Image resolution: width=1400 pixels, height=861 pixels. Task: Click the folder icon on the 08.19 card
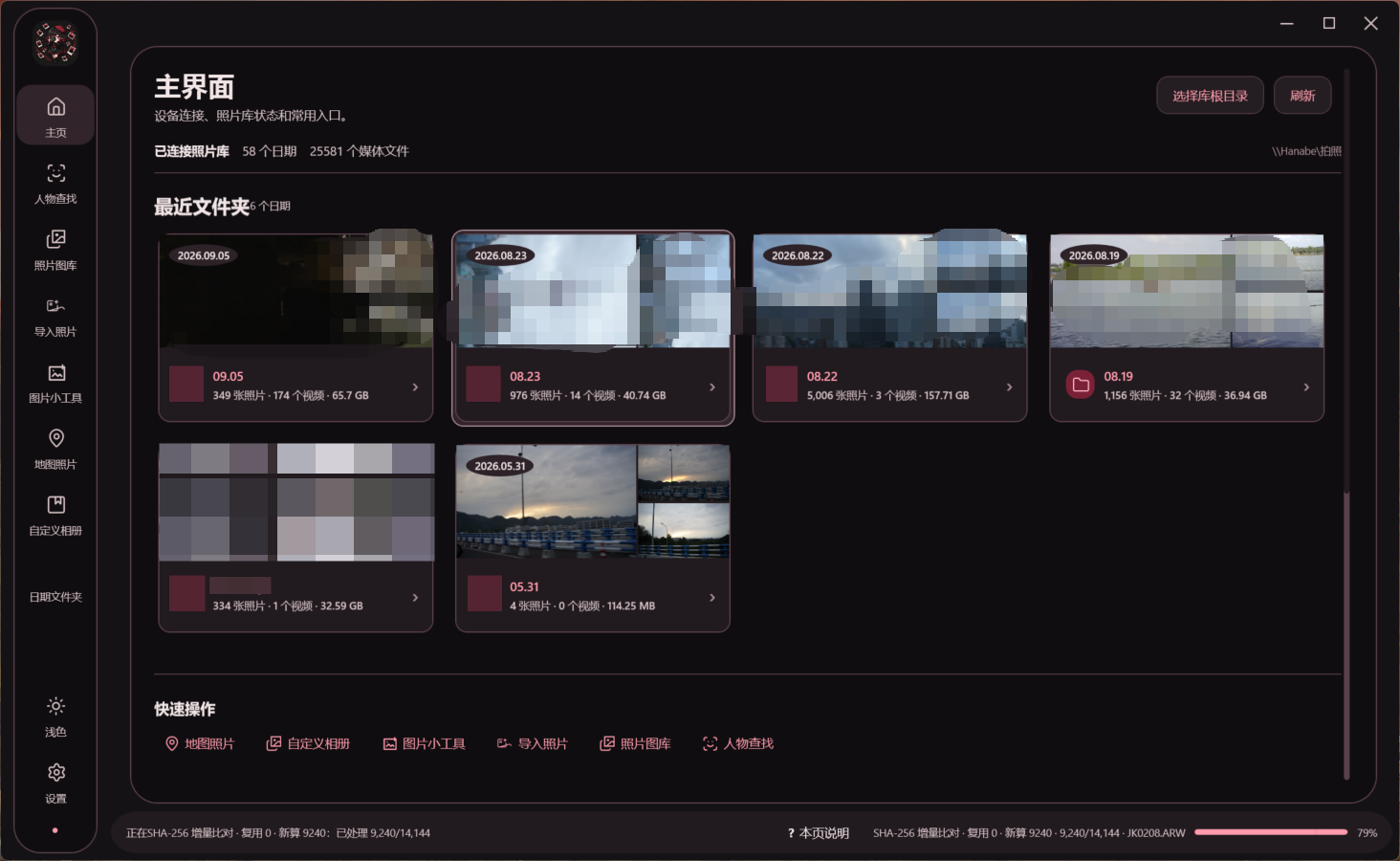coord(1081,385)
